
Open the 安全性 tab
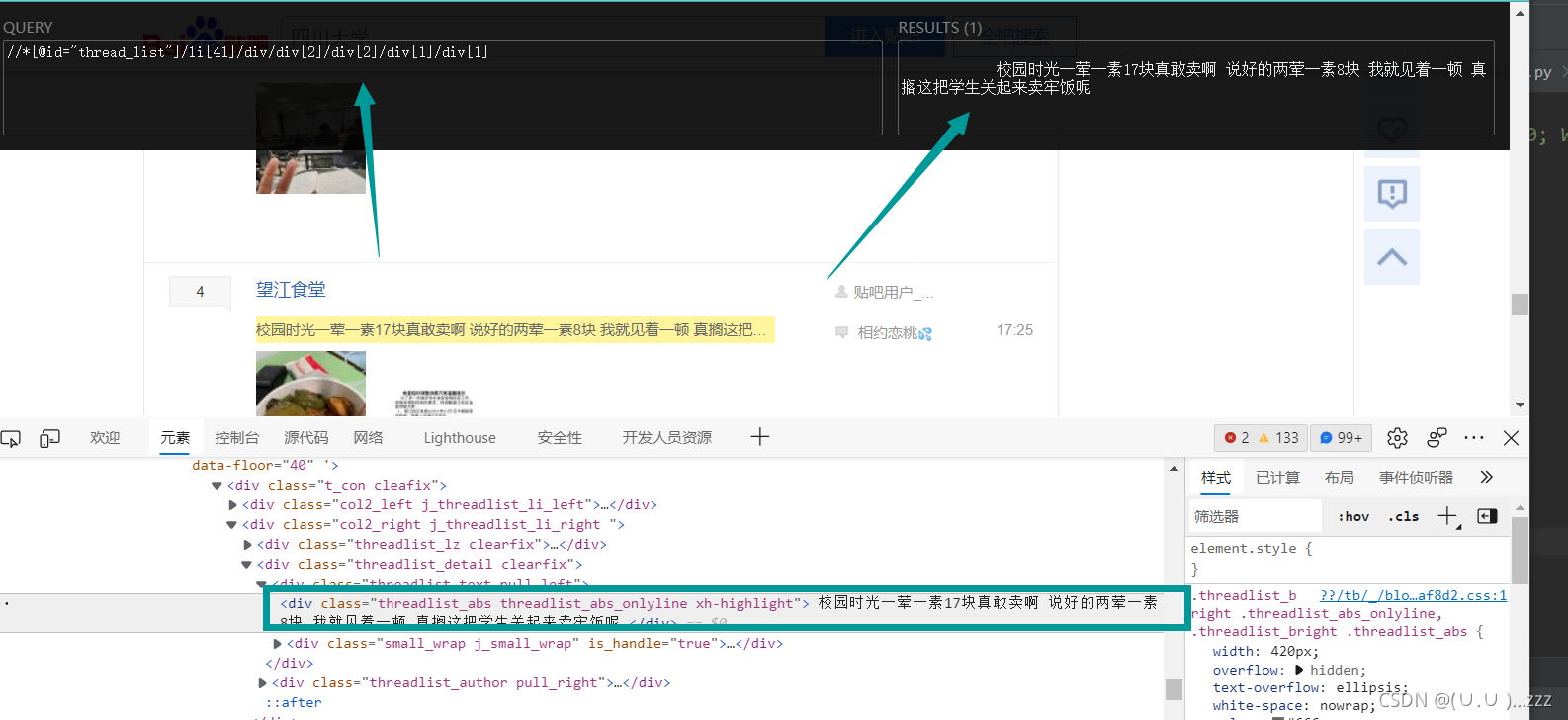[560, 437]
